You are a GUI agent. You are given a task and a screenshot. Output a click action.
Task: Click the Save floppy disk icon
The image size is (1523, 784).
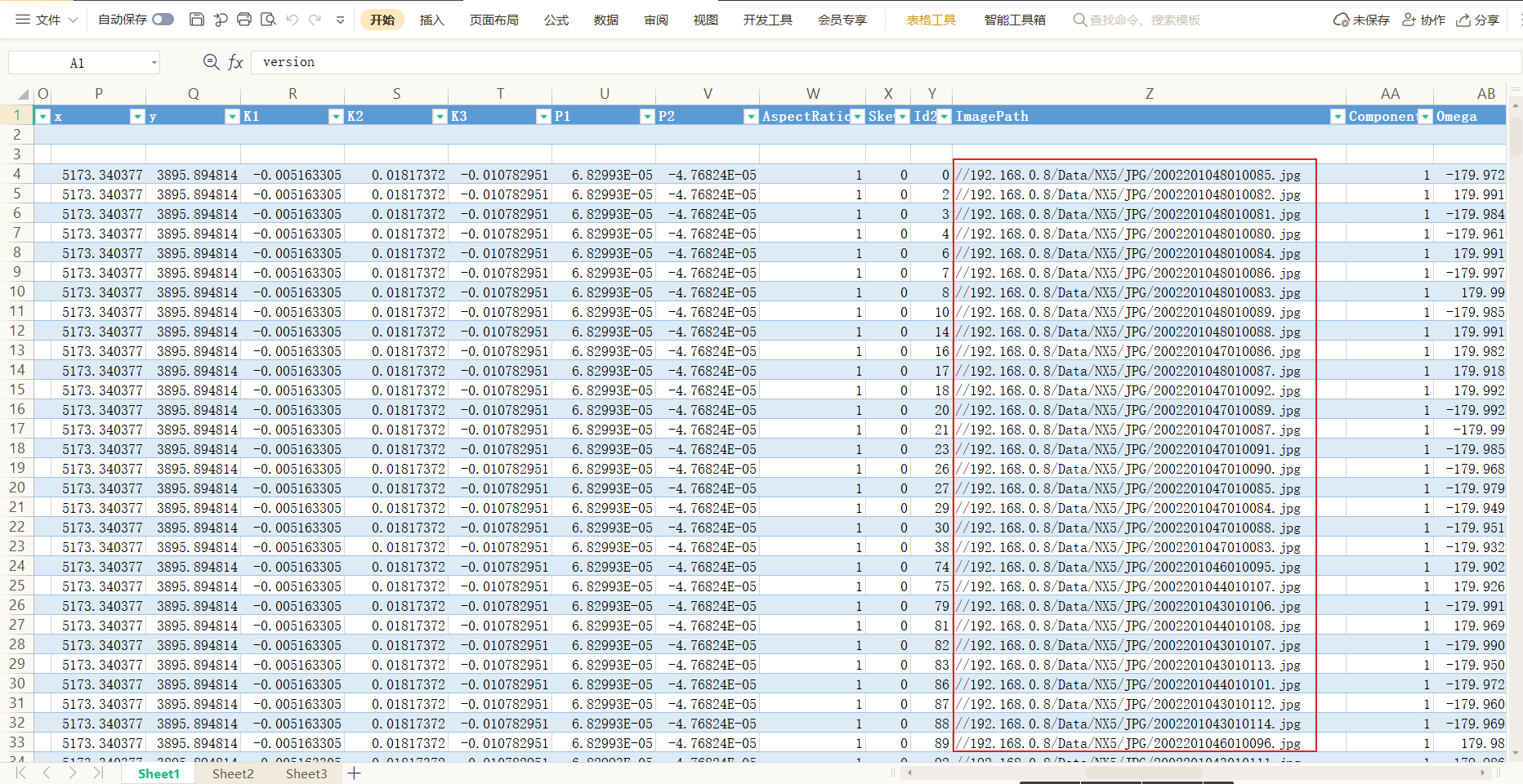(x=196, y=20)
